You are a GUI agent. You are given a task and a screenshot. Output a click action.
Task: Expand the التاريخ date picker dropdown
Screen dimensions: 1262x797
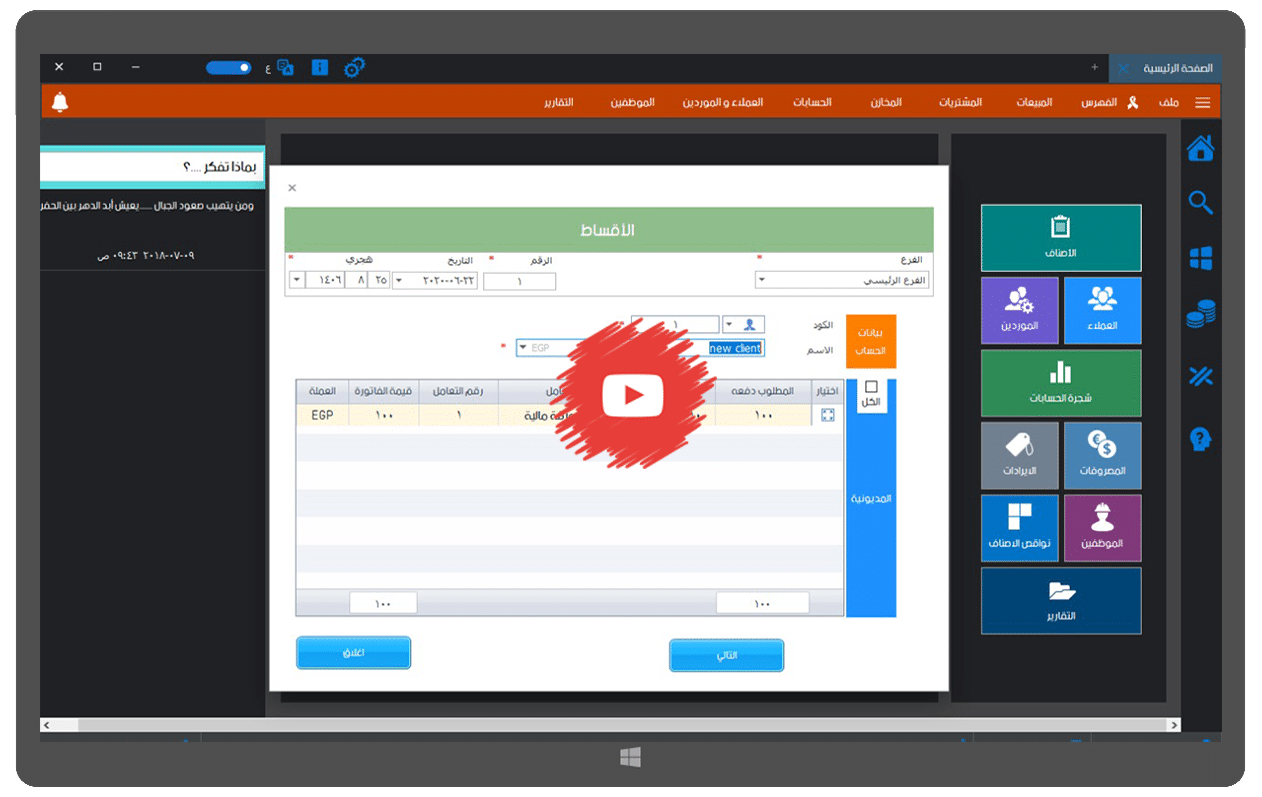400,281
